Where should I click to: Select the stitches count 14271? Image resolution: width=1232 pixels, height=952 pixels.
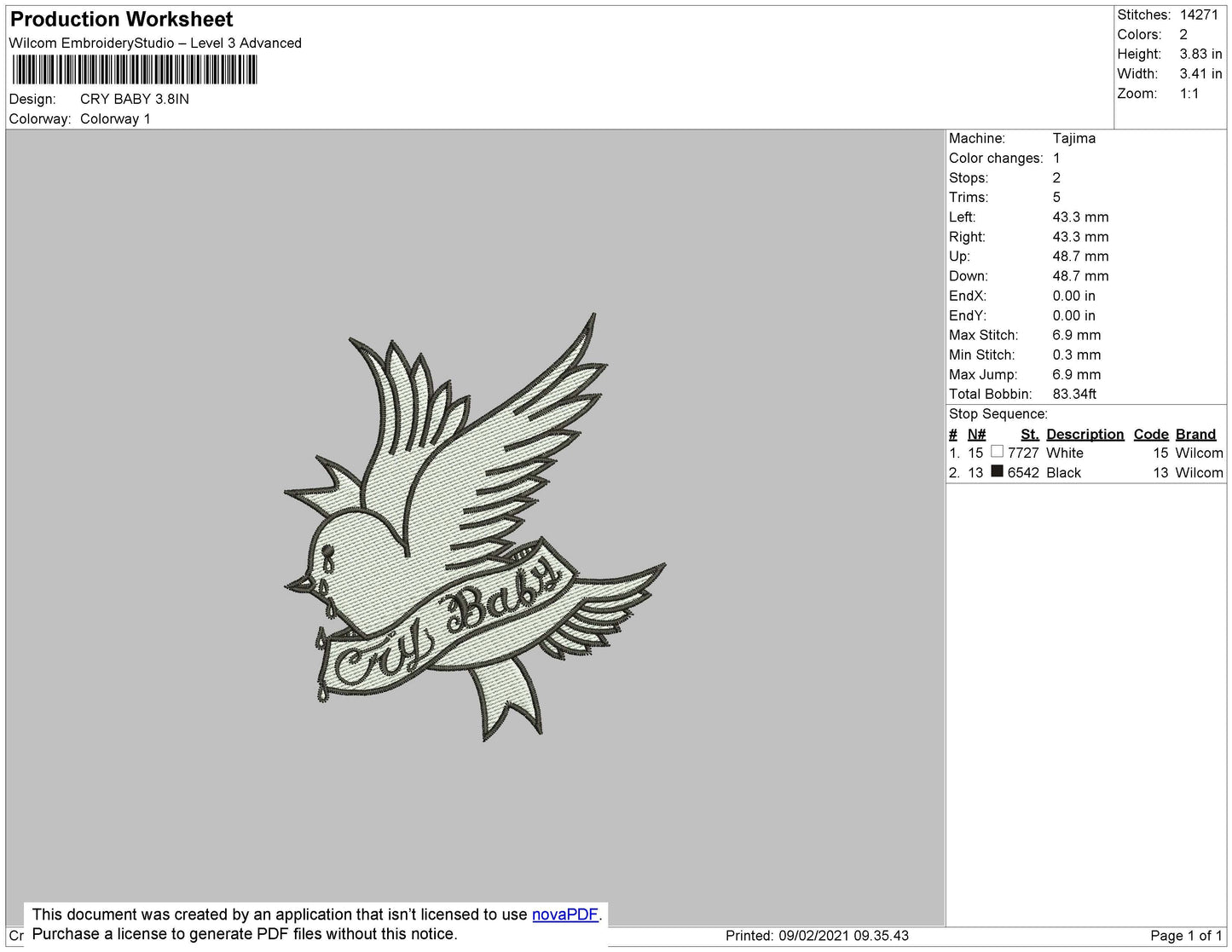1199,15
